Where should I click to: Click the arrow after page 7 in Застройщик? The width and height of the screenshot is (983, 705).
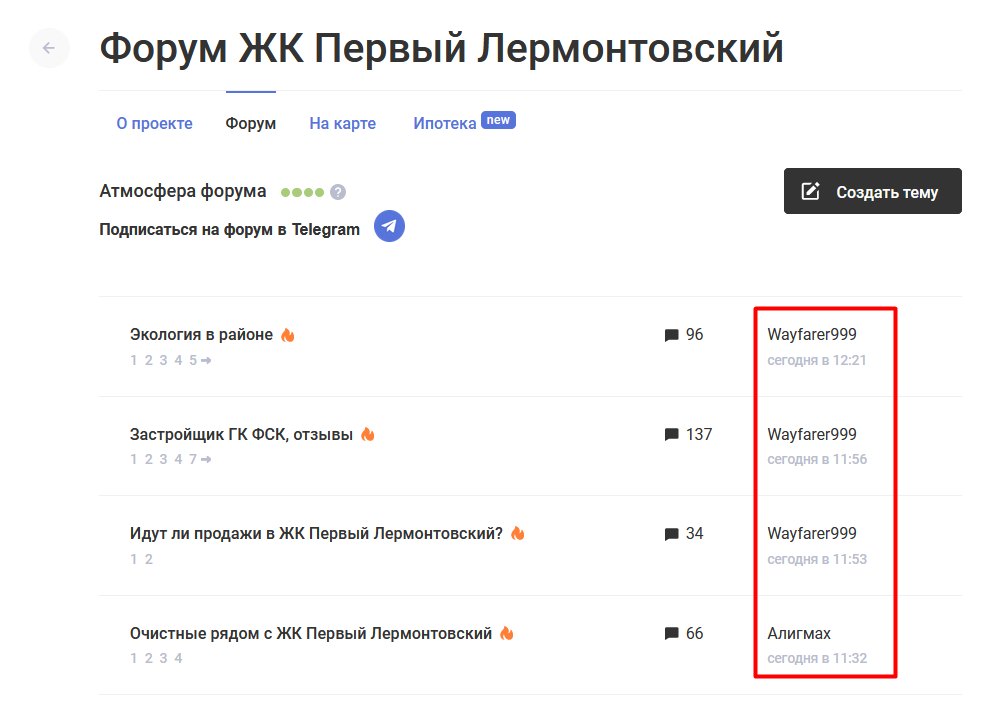206,459
